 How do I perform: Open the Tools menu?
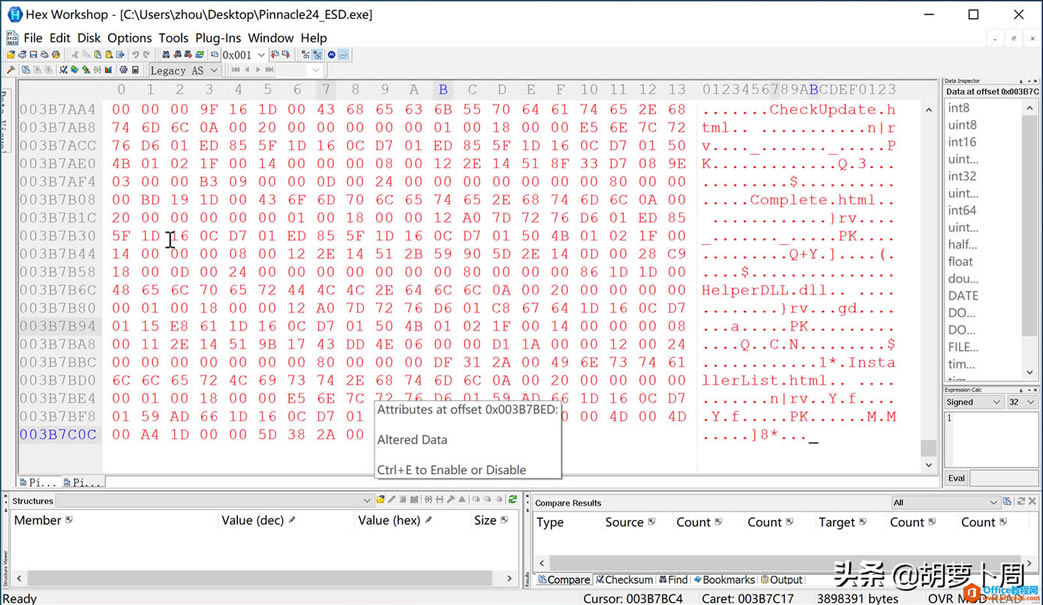pyautogui.click(x=173, y=38)
